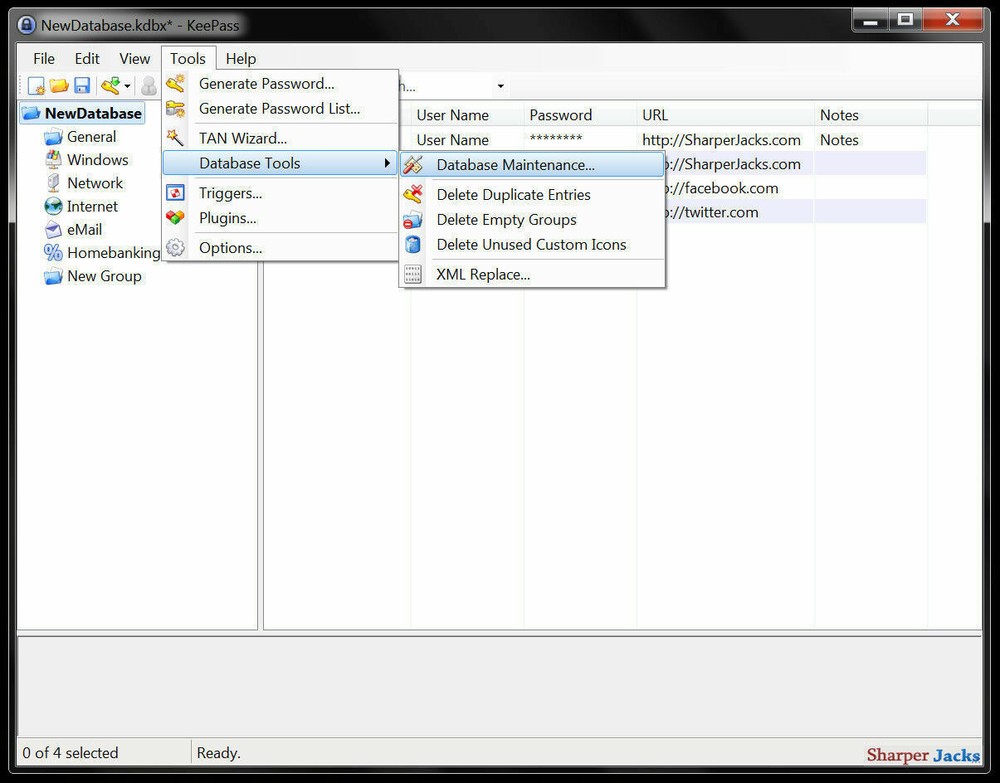The width and height of the screenshot is (1000, 783).
Task: Run Delete Duplicate Entries via red key icon
Action: [413, 194]
